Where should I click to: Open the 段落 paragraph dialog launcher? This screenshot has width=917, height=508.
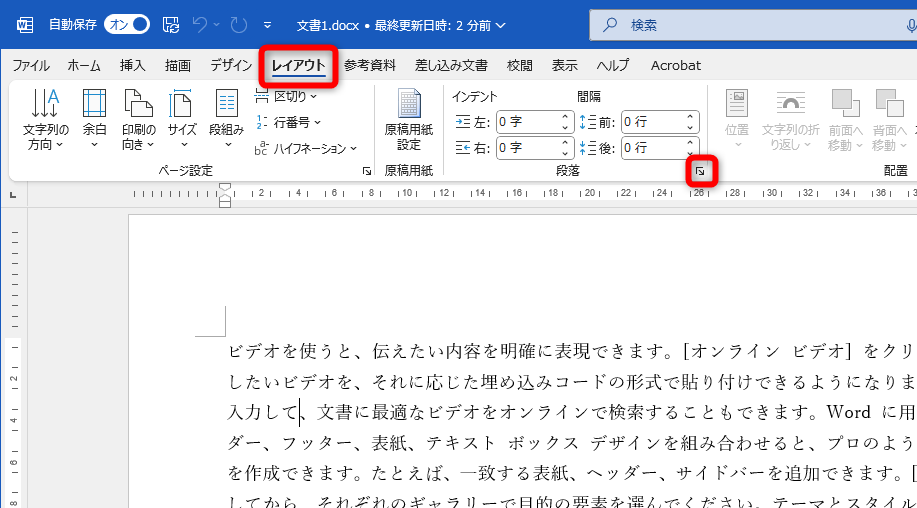(x=700, y=171)
